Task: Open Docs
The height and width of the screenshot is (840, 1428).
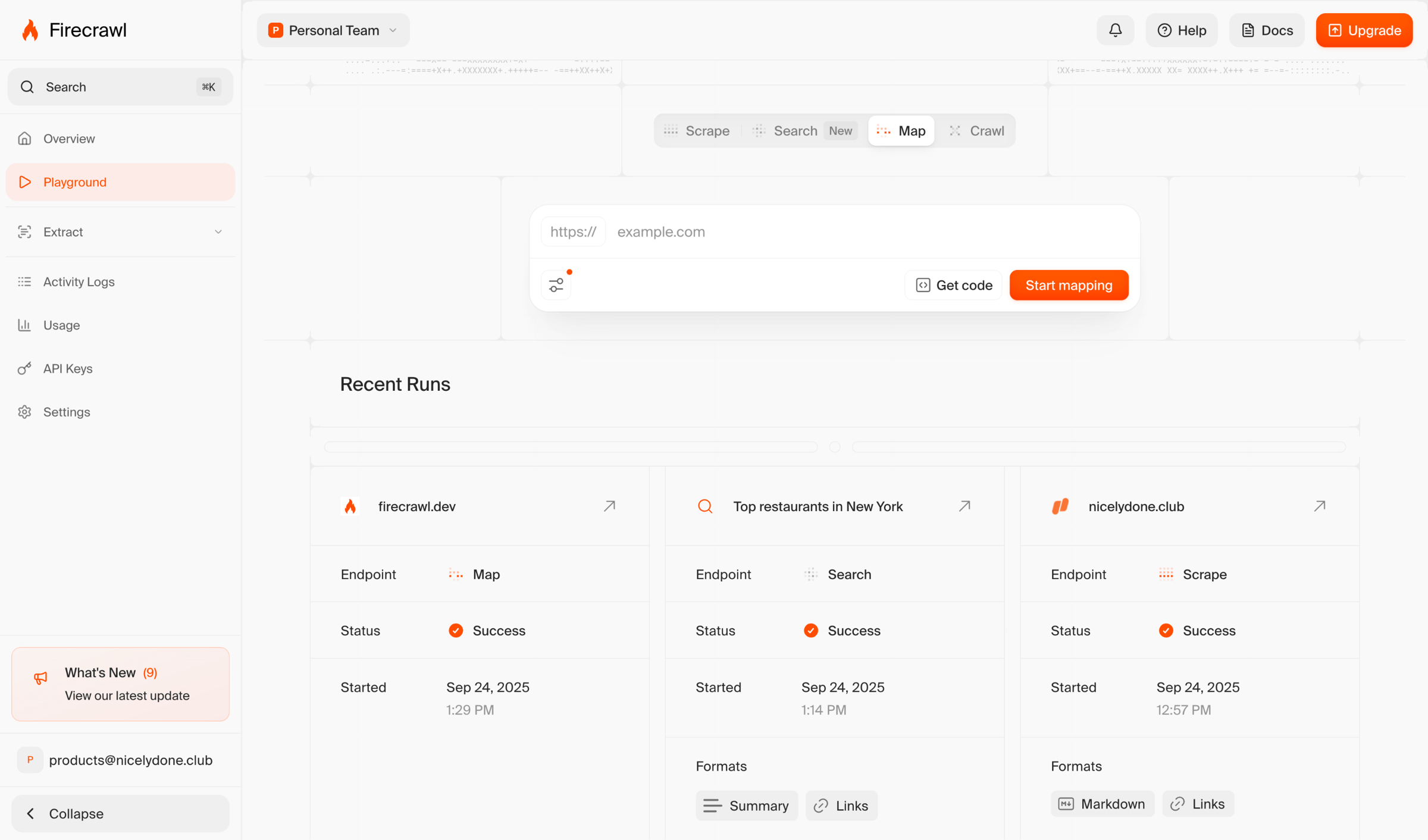Action: (1267, 30)
